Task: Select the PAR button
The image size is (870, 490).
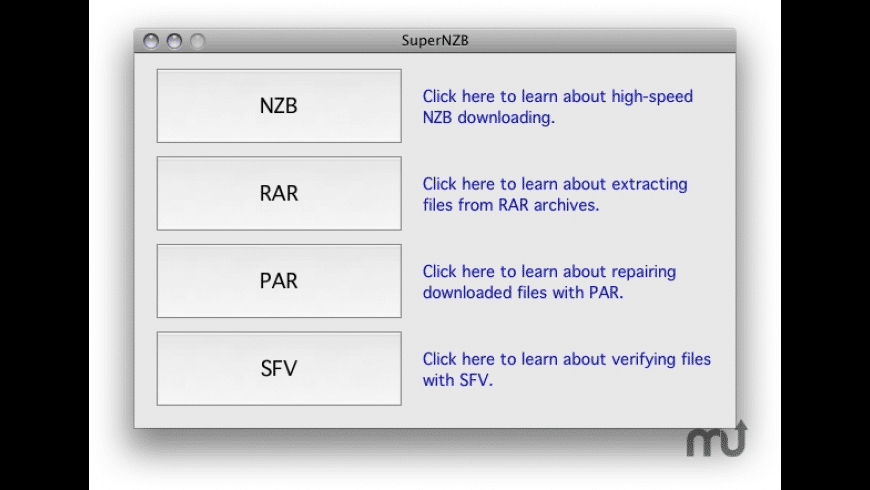Action: (279, 281)
